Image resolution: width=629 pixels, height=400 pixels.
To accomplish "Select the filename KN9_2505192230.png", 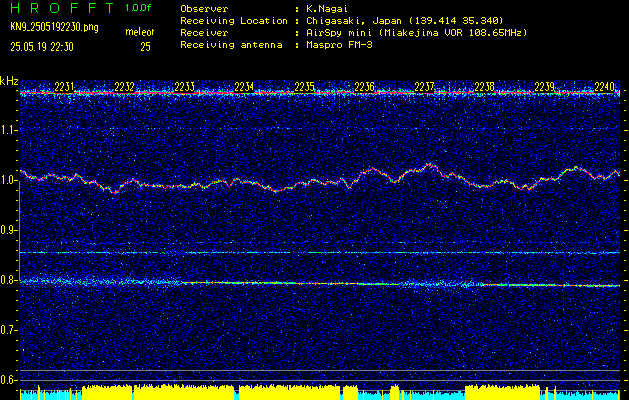I will point(54,27).
